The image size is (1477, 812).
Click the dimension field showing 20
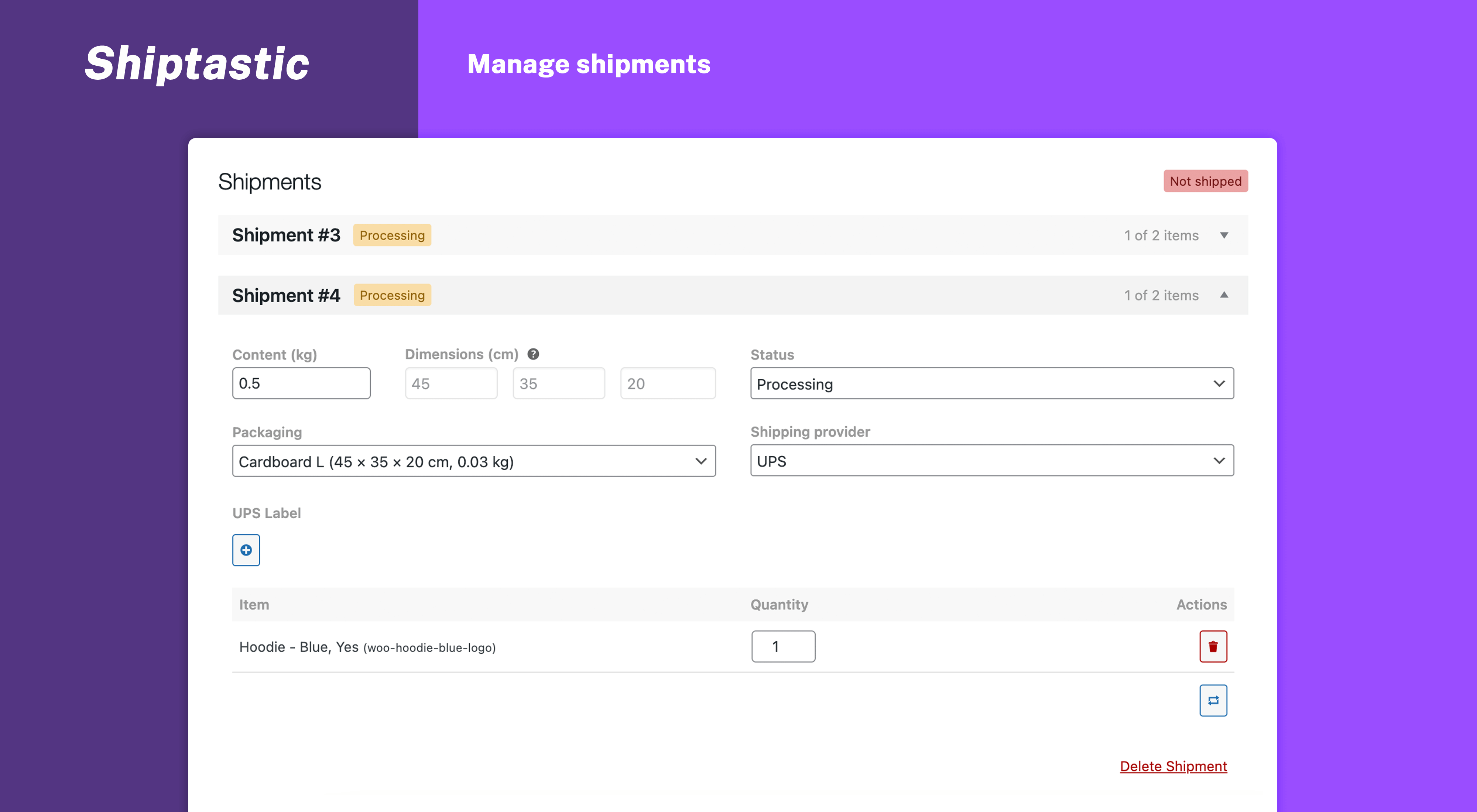(668, 383)
